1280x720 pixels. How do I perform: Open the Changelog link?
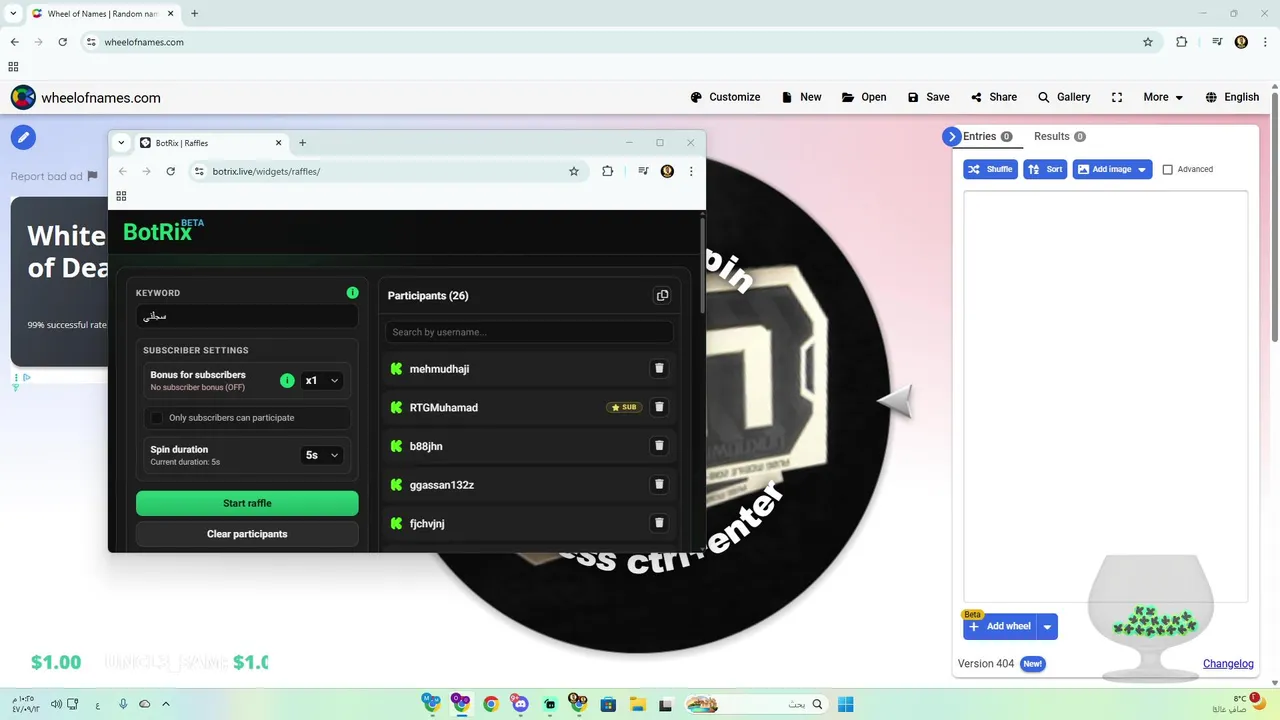(1228, 664)
